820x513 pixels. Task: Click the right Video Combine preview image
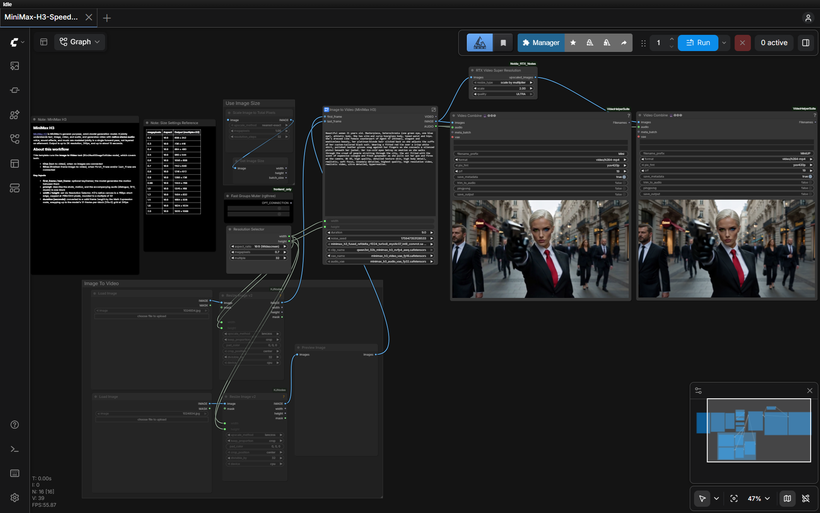click(x=726, y=249)
